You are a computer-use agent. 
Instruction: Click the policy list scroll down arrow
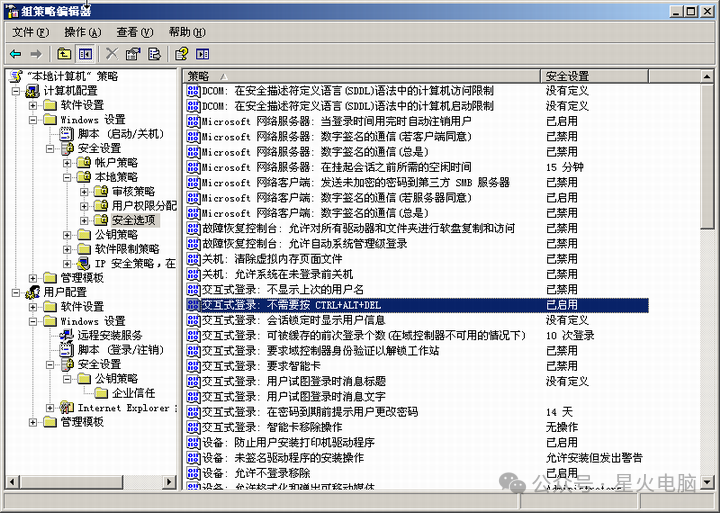coord(707,482)
